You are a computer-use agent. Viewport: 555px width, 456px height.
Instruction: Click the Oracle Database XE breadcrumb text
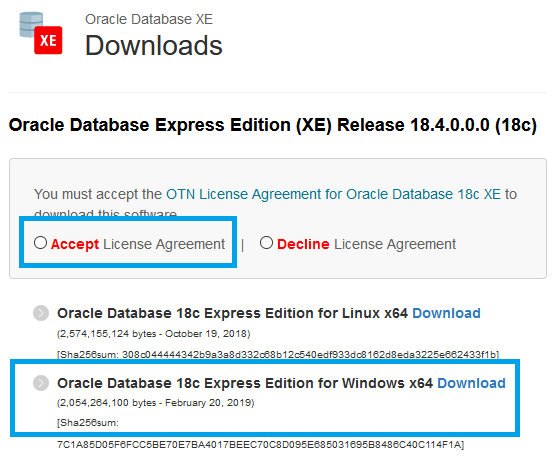149,19
